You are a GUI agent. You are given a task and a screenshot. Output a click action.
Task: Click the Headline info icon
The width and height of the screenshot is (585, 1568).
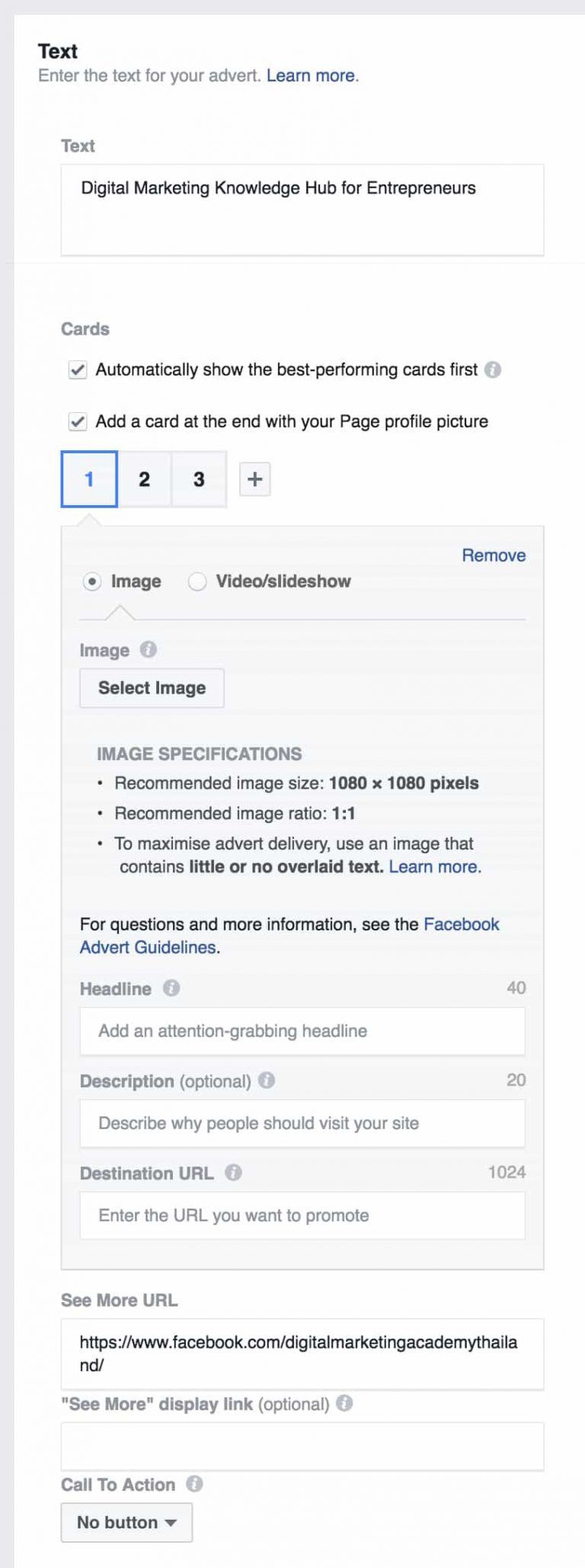pyautogui.click(x=171, y=988)
